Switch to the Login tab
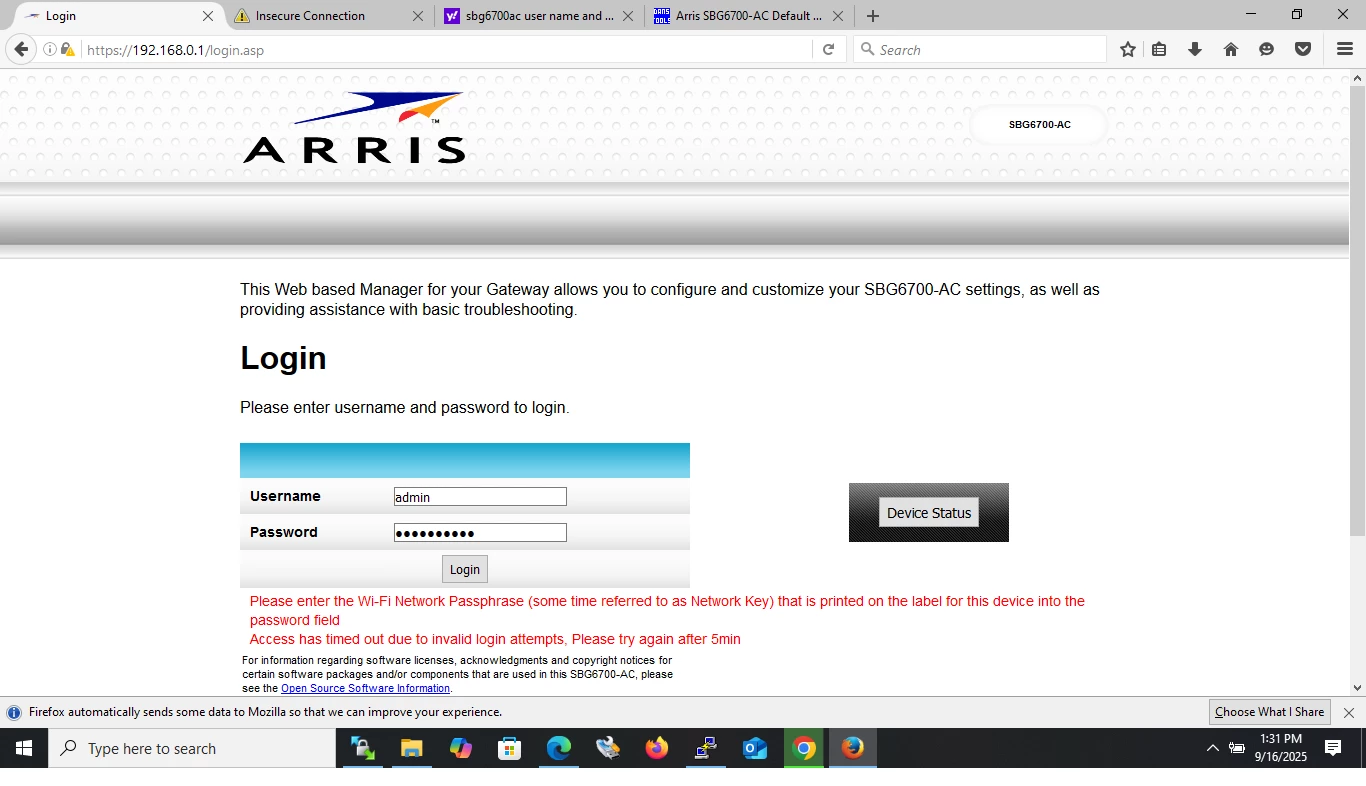Screen dimensions: 1366x786 tap(120, 16)
